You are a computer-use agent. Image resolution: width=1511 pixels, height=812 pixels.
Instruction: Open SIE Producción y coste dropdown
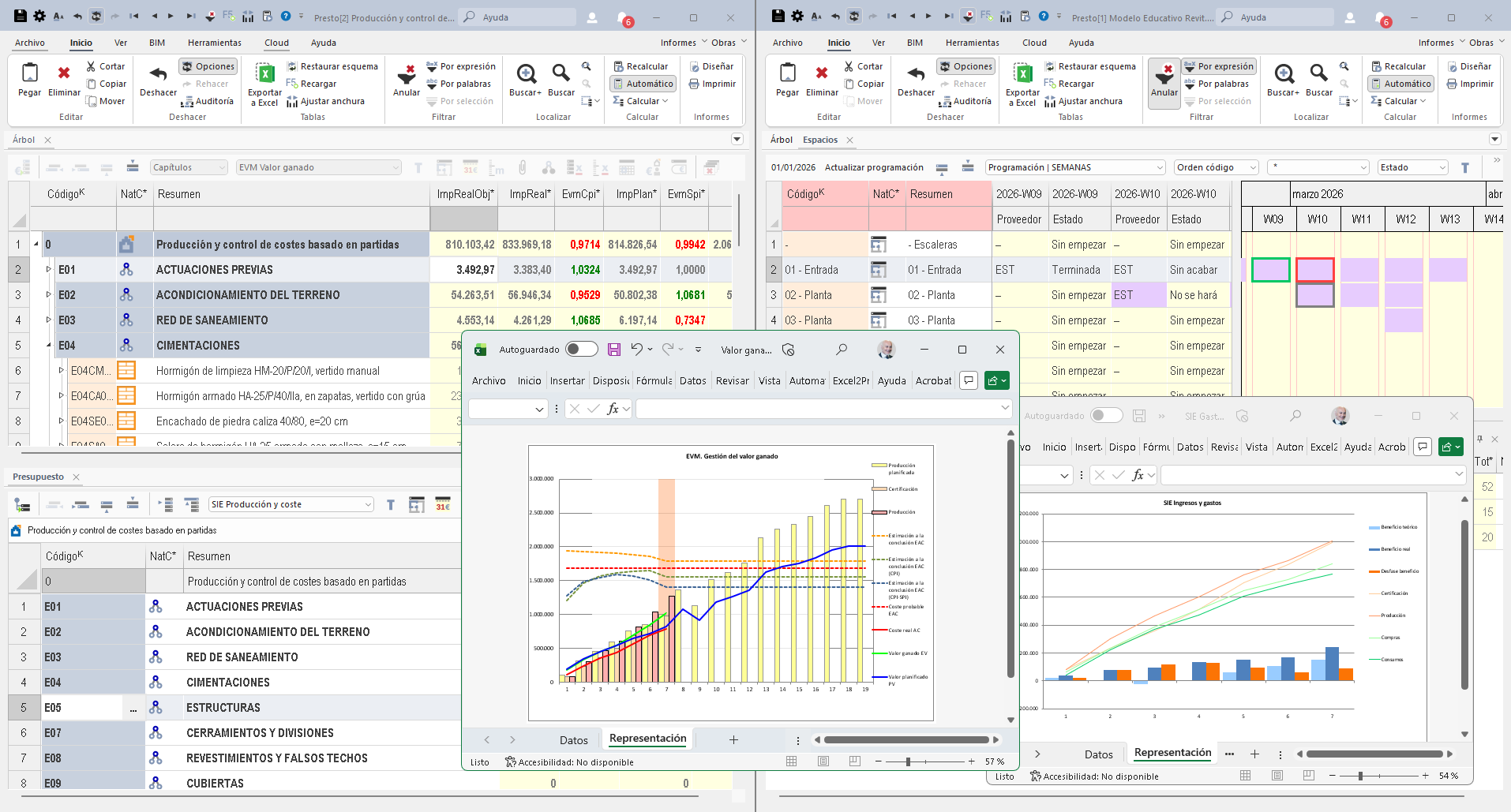(291, 504)
